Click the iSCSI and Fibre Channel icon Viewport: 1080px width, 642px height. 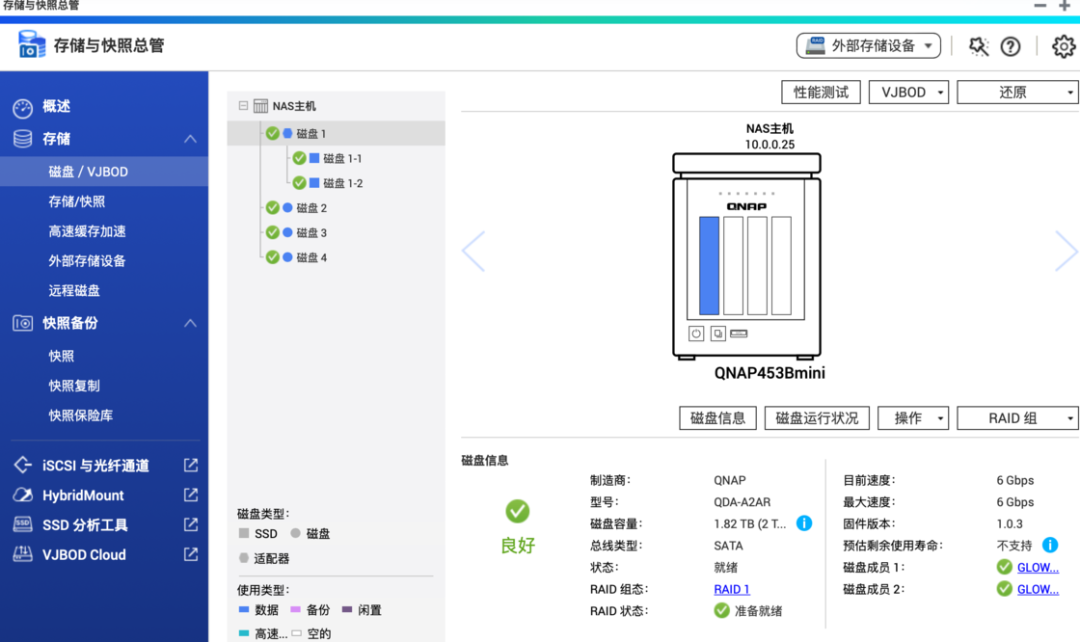point(23,465)
